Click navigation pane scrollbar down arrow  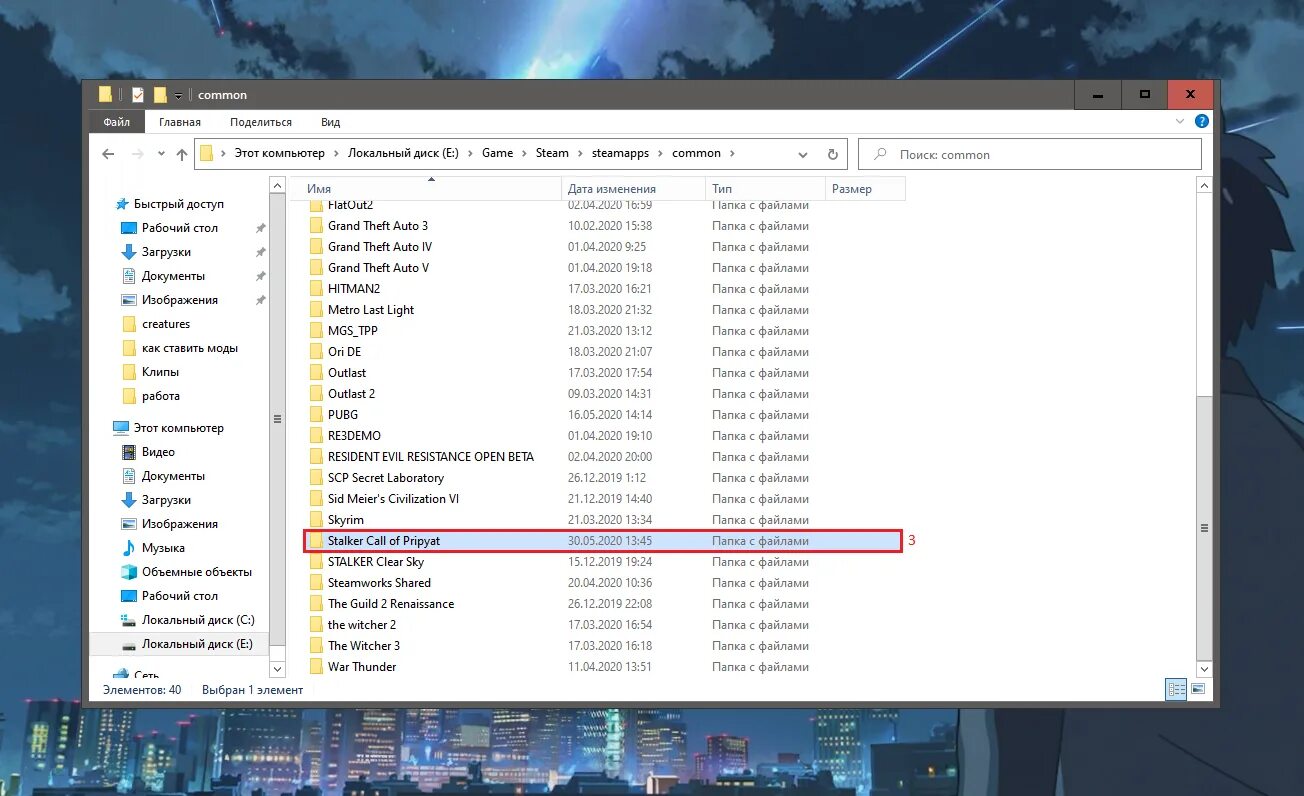click(277, 669)
